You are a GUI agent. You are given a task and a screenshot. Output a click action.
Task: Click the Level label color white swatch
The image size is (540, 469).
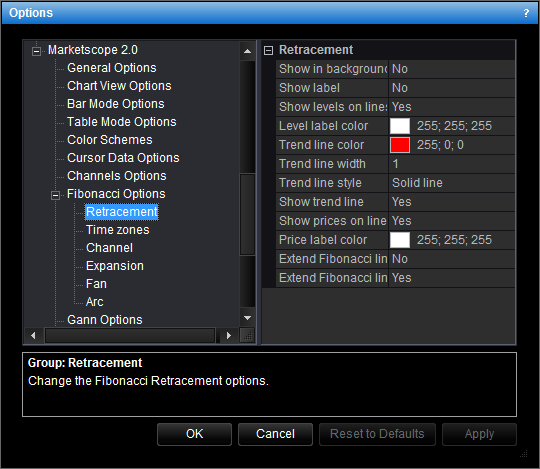[400, 126]
